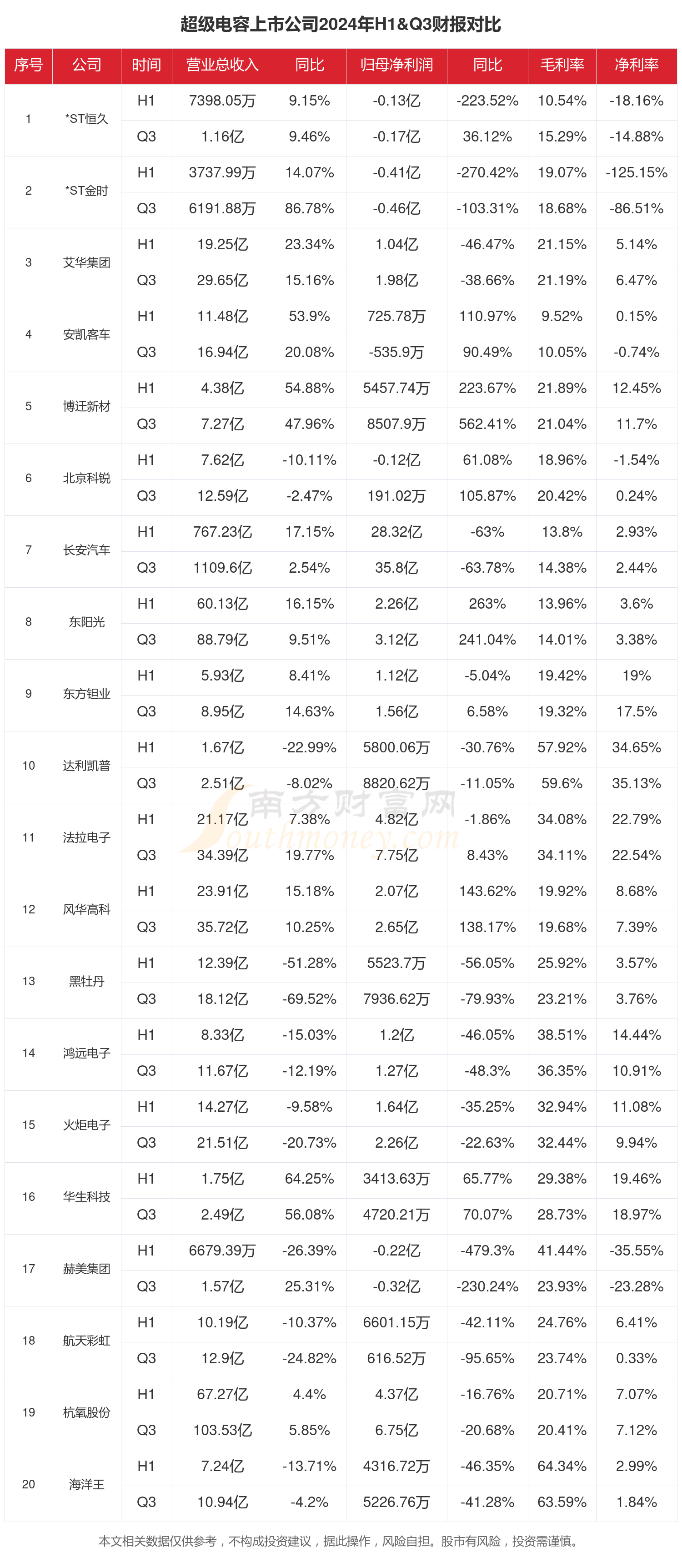Screen dimensions: 682x1568
Task: Click the 公司 column header
Action: [86, 65]
